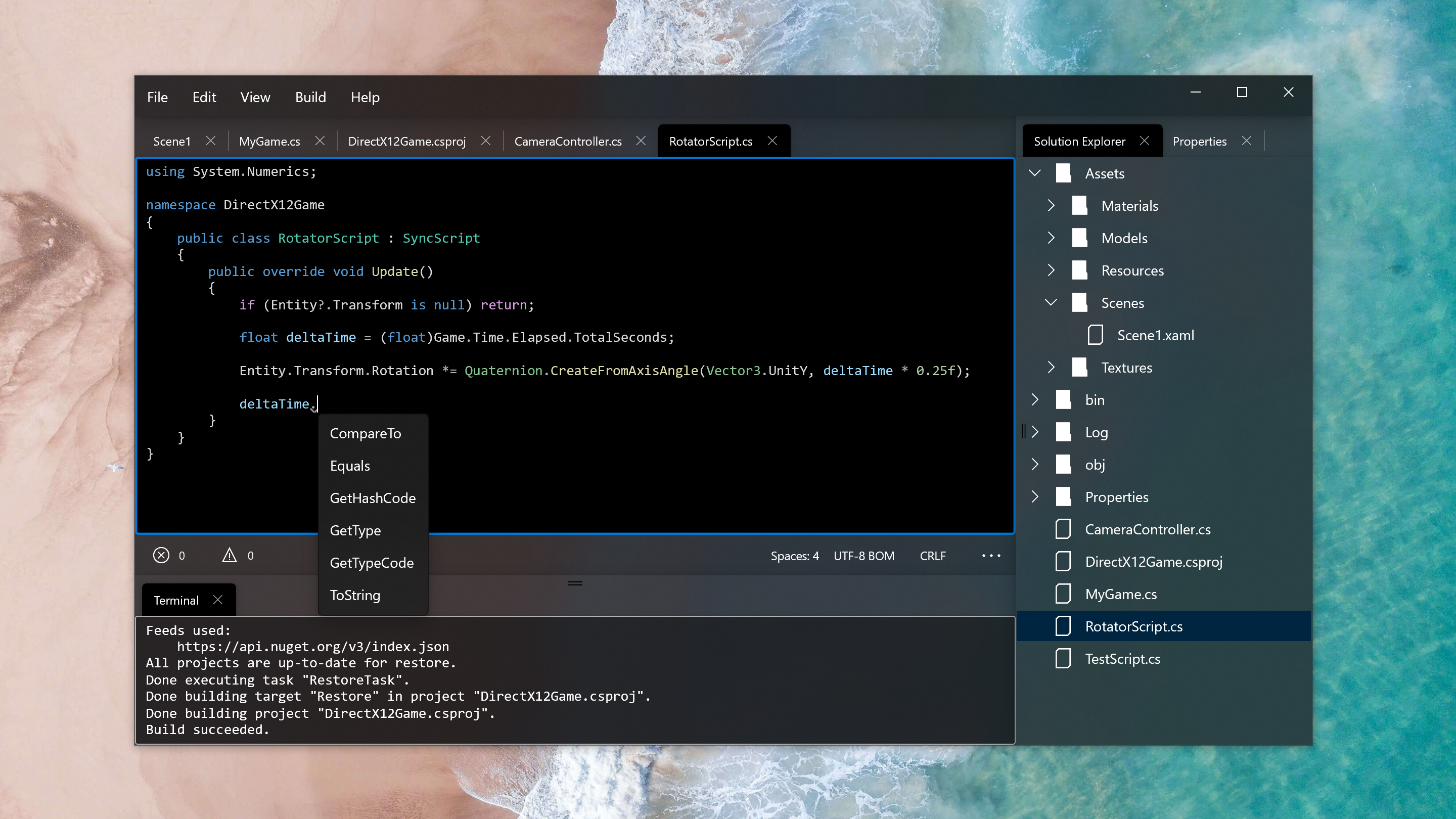
Task: Click the warning triangle icon in status bar
Action: (229, 556)
